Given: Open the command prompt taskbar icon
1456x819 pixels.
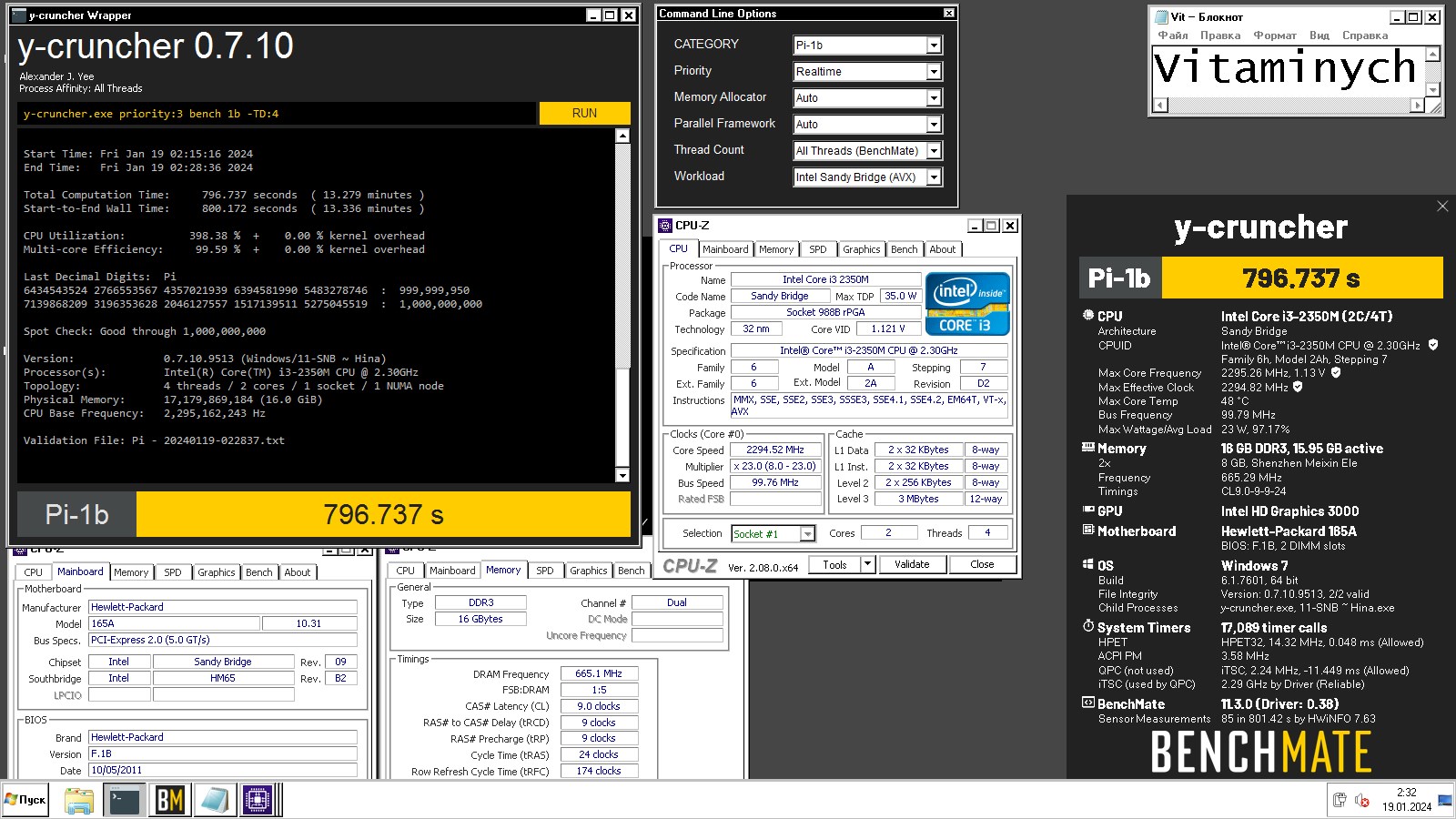Looking at the screenshot, I should coord(124,800).
